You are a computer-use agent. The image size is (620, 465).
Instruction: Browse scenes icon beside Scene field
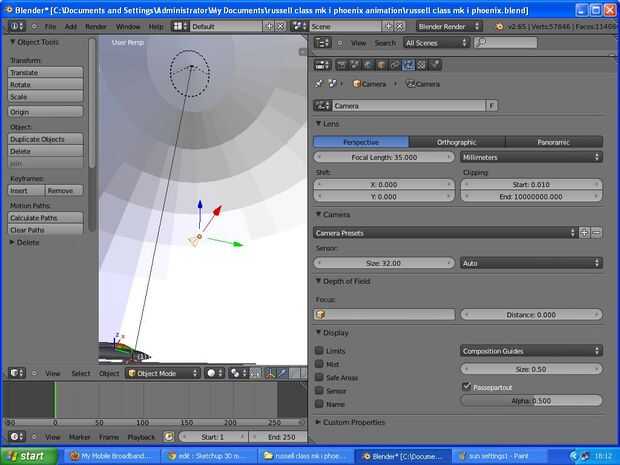[x=299, y=26]
